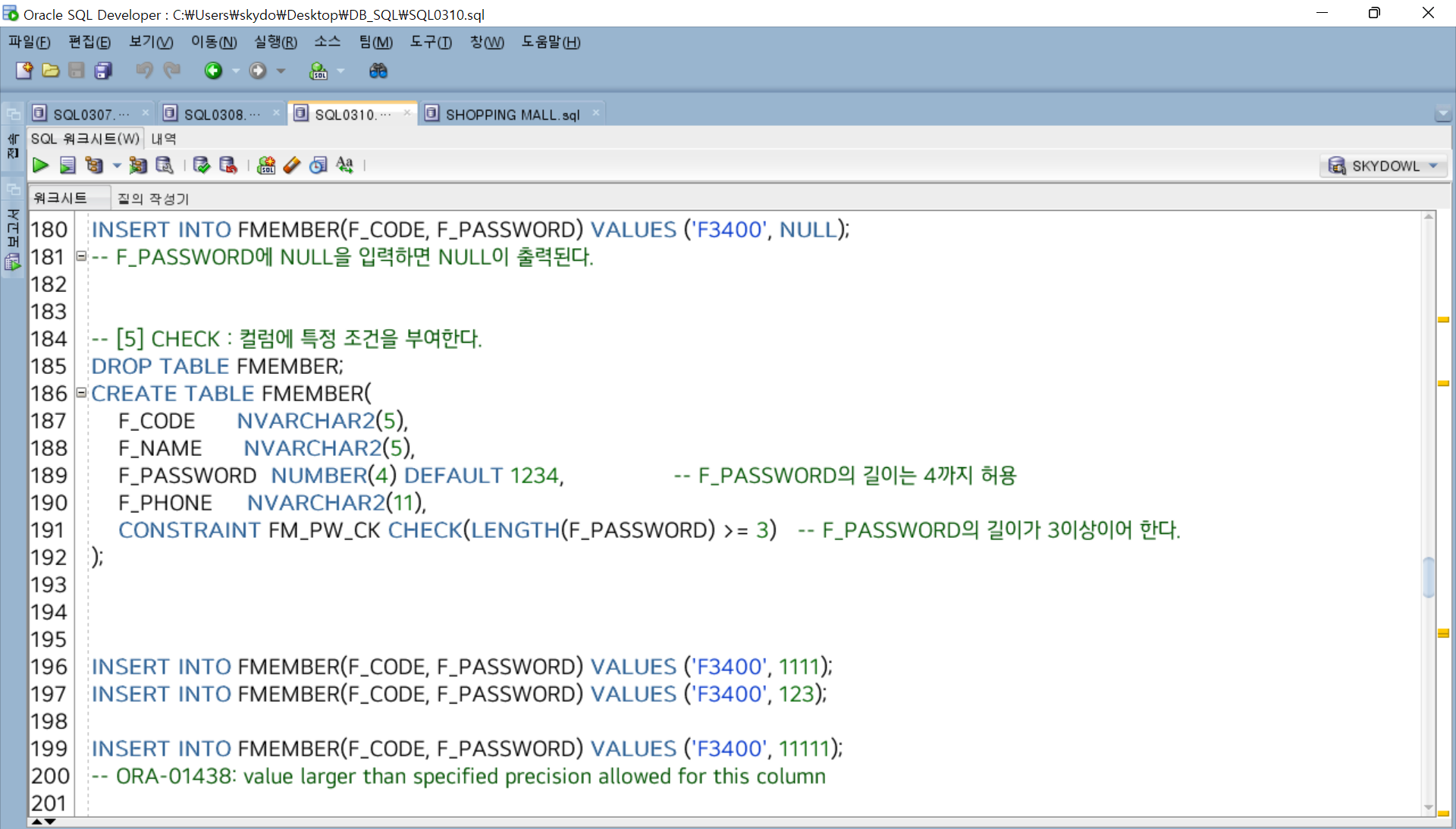Click the To Upper/Lower case icon
Viewport: 1456px width, 829px height.
point(345,165)
